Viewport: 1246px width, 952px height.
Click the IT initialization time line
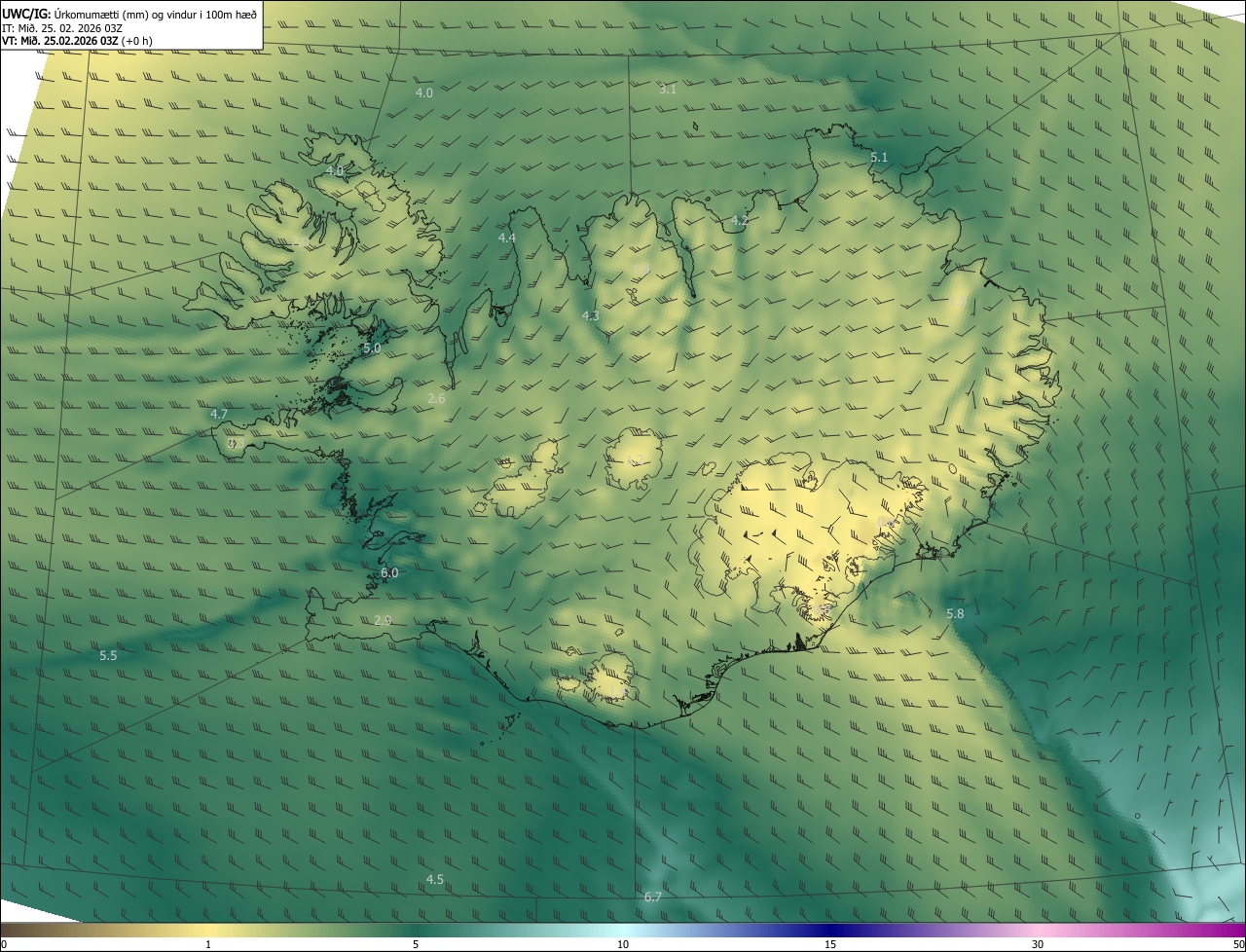tap(62, 28)
